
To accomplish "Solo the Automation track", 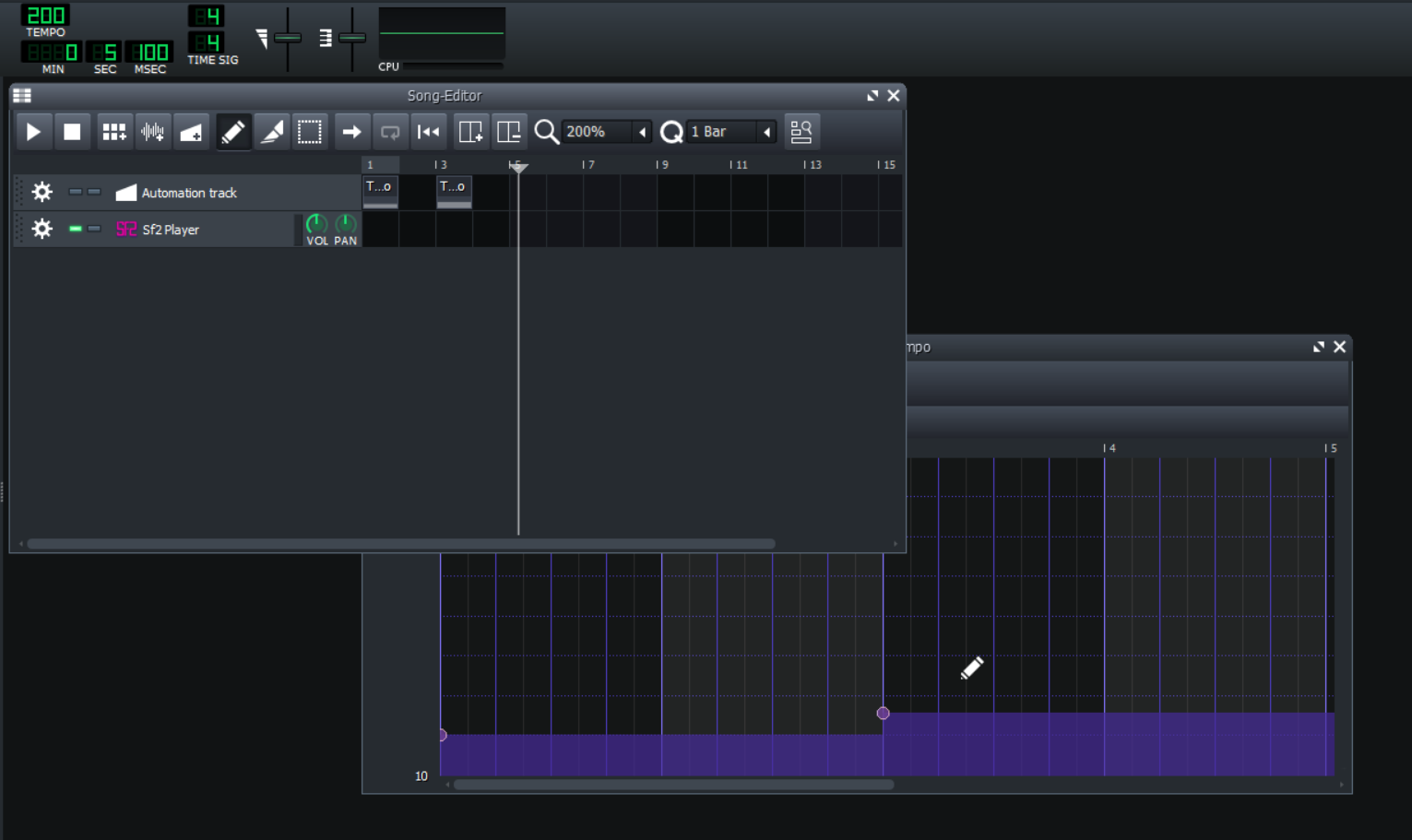I will pyautogui.click(x=94, y=192).
